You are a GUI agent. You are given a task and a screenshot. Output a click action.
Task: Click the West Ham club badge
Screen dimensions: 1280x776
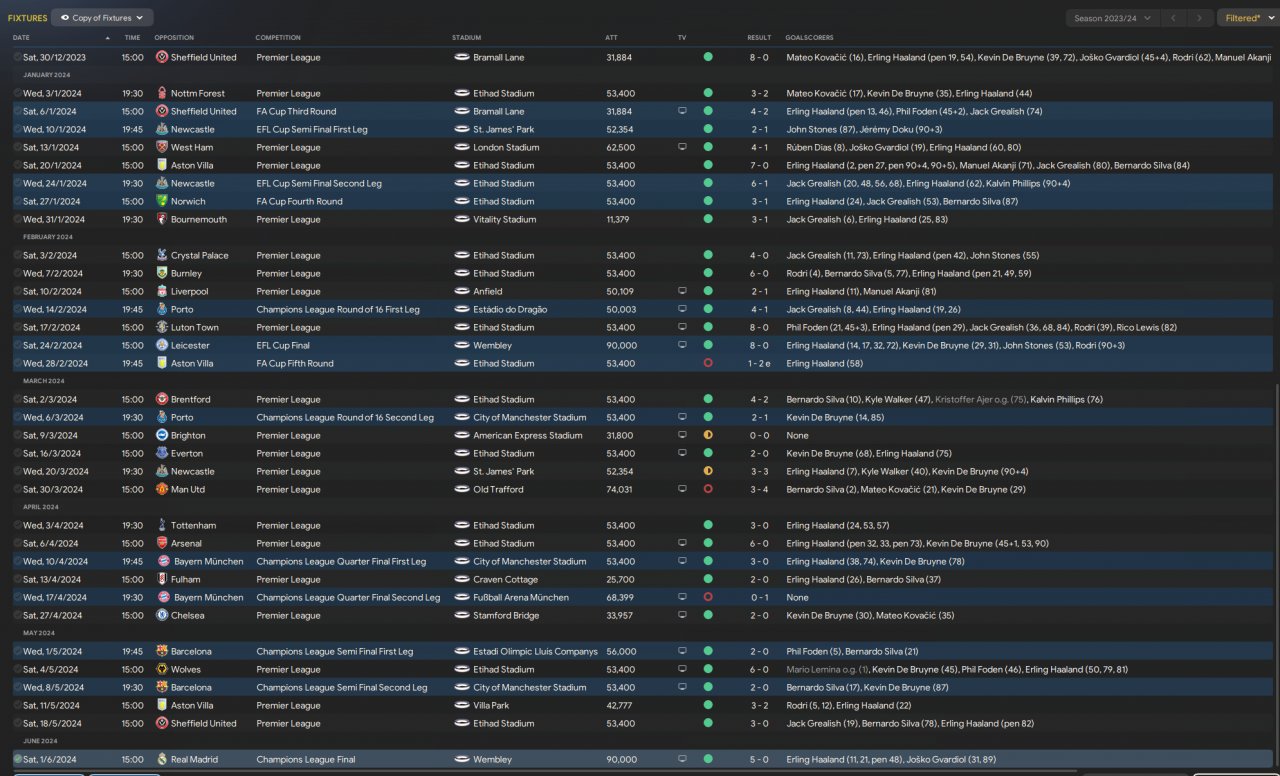click(162, 147)
